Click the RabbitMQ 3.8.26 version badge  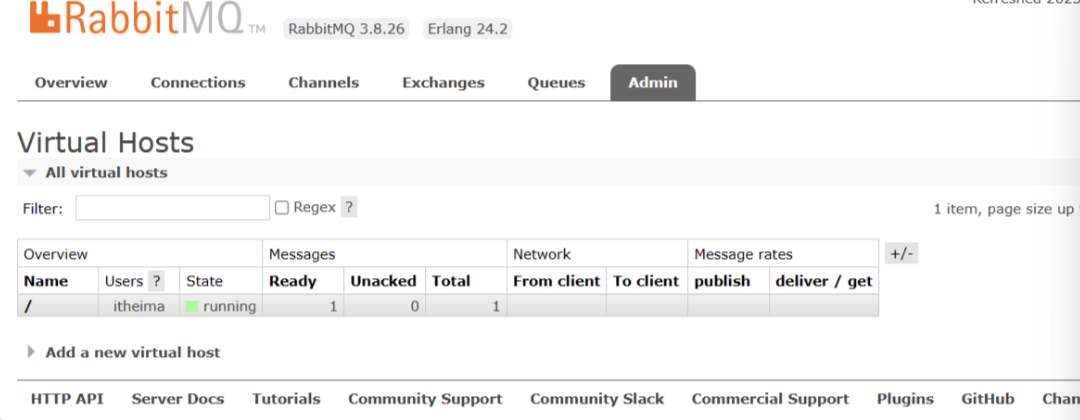tap(346, 30)
